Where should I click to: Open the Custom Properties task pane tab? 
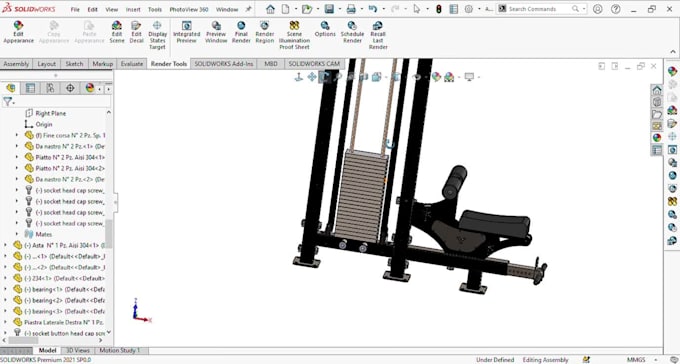click(657, 150)
